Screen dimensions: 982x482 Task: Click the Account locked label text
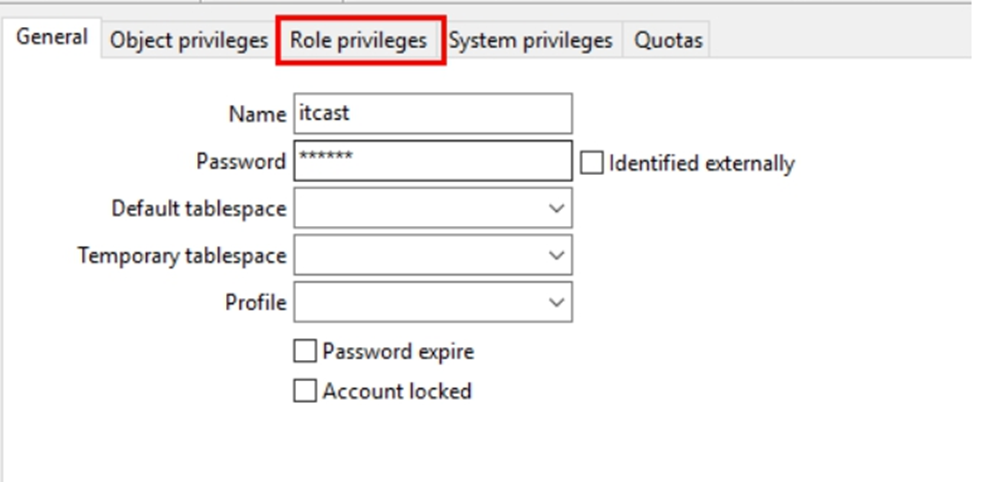click(x=397, y=391)
